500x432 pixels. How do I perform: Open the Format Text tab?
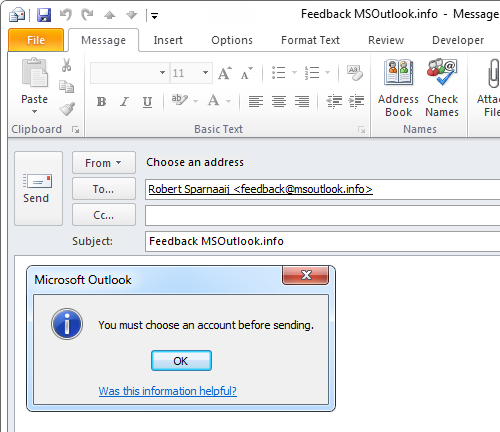coord(310,40)
